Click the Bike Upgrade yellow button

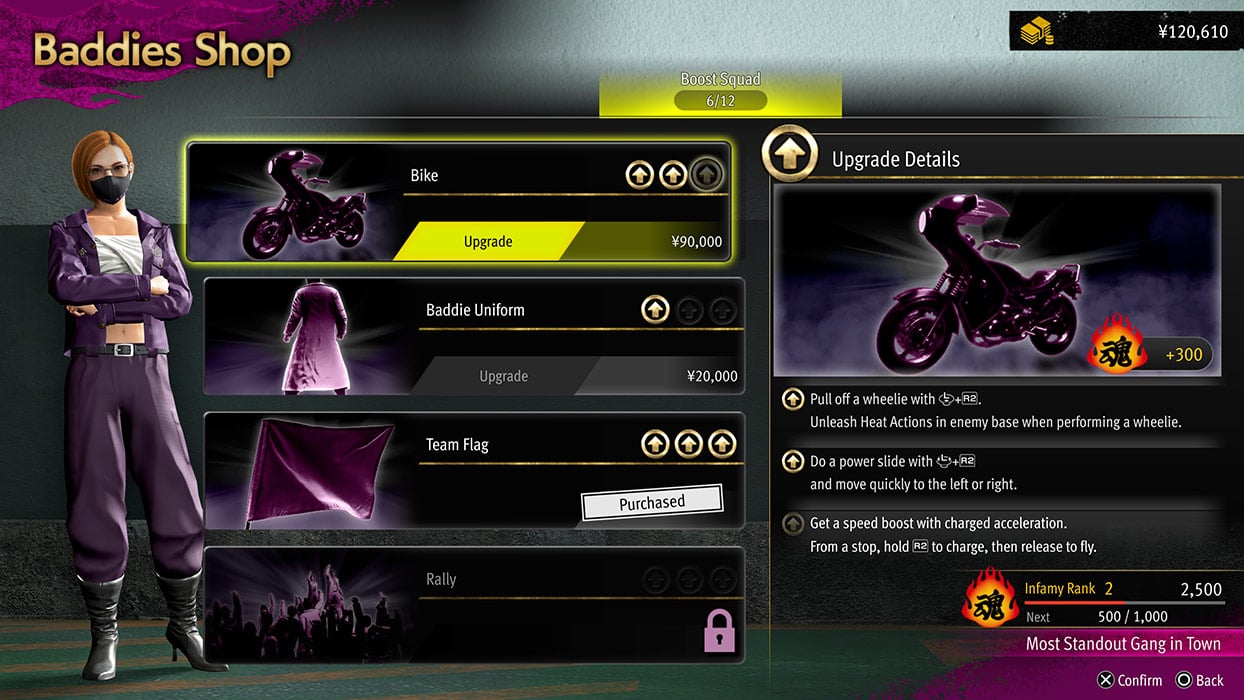488,242
